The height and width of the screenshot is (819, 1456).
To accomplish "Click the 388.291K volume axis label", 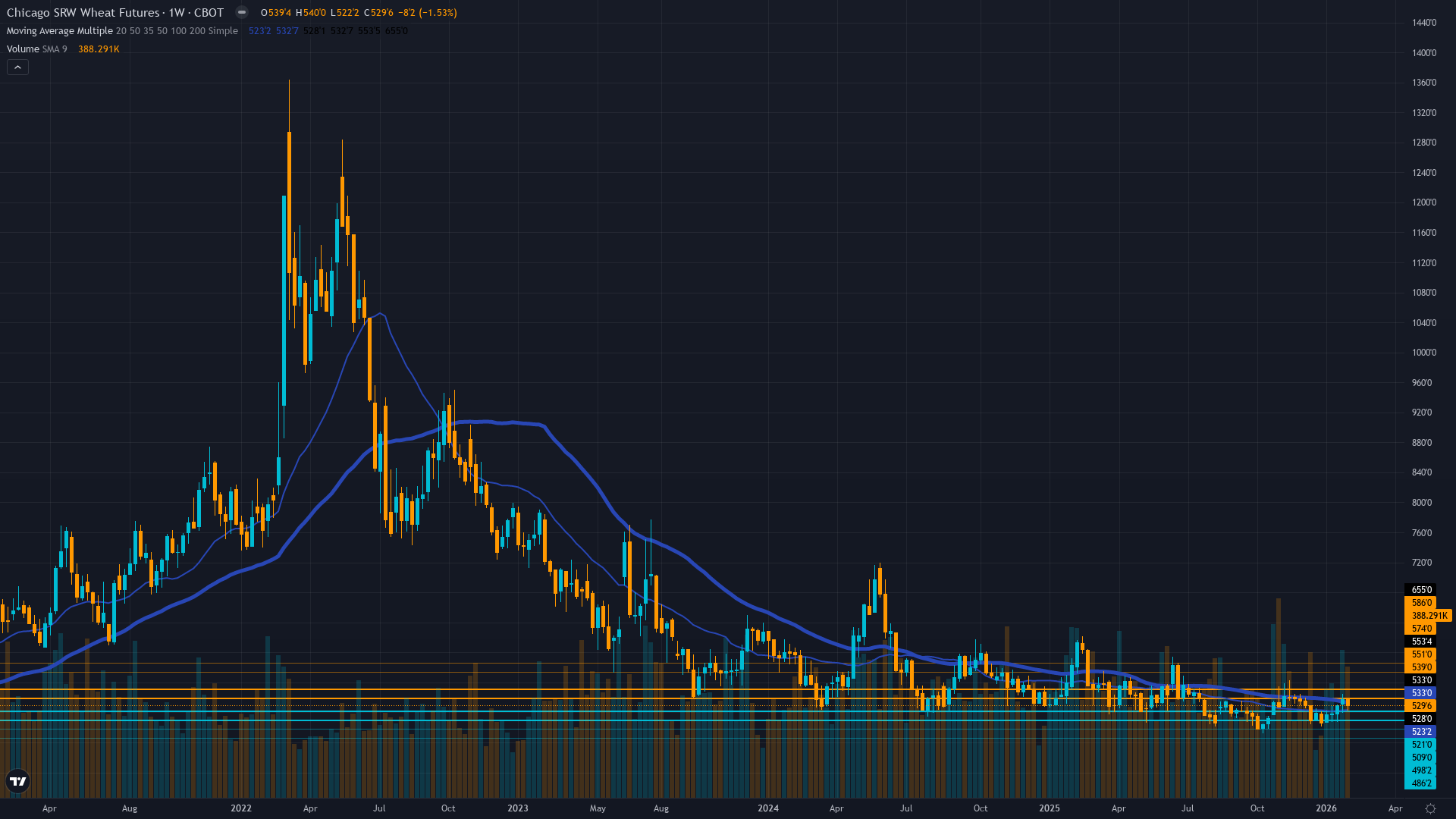I will pyautogui.click(x=1429, y=616).
